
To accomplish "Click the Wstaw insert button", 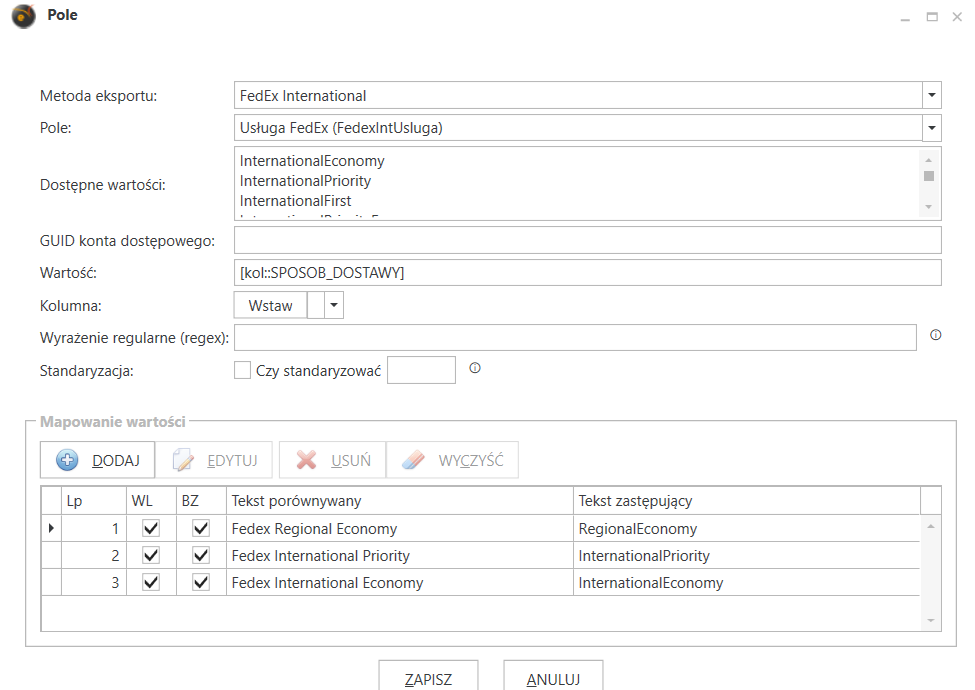I will tap(270, 305).
